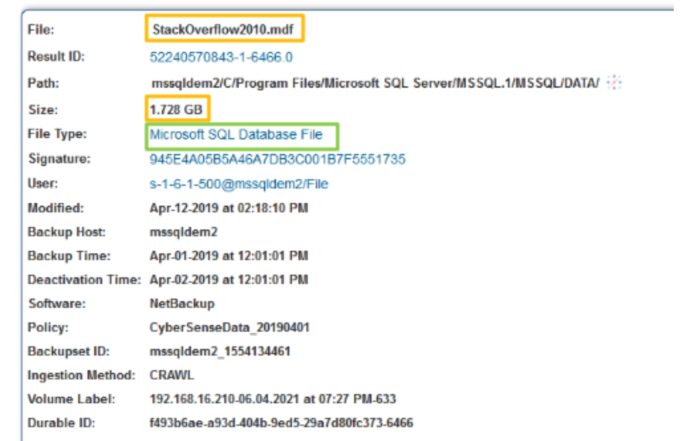Click the User link s-1-6-1-500@mssqldem2/File
Image resolution: width=700 pixels, height=441 pixels.
[x=239, y=184]
